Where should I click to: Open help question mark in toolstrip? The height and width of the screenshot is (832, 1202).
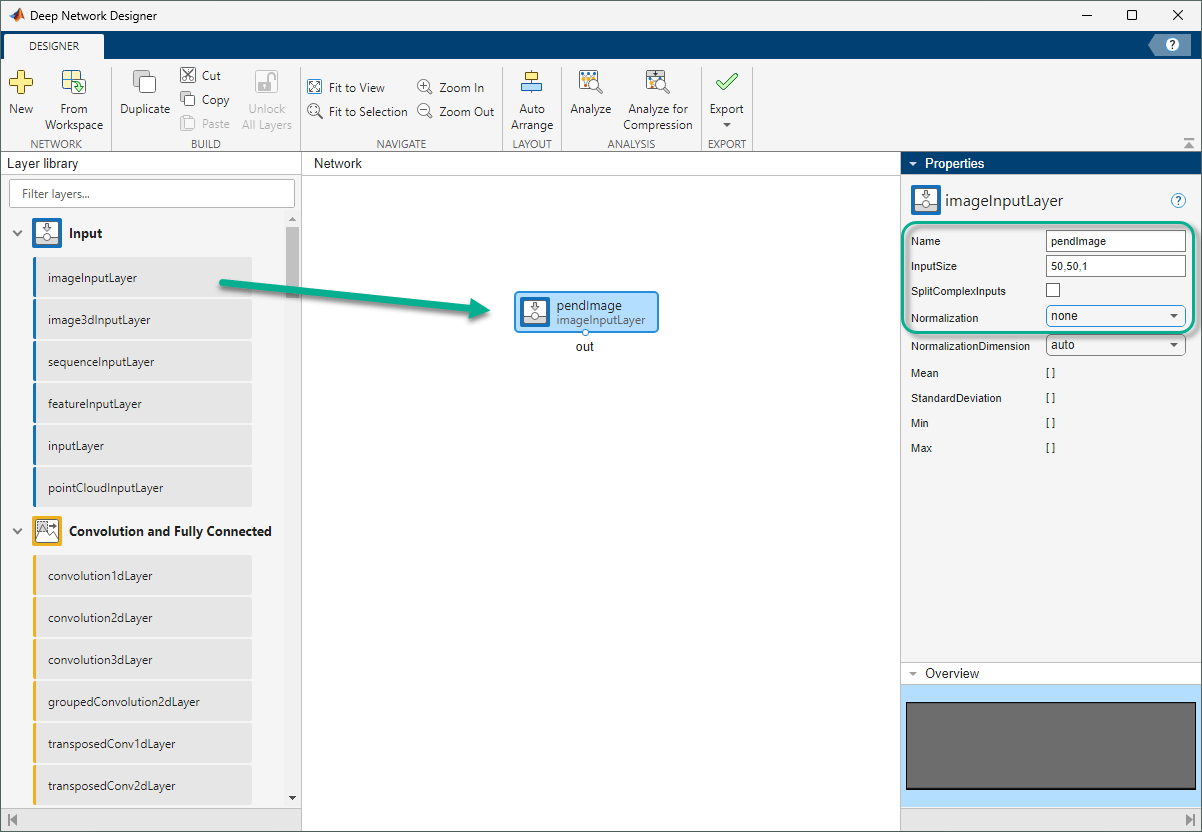pyautogui.click(x=1172, y=45)
